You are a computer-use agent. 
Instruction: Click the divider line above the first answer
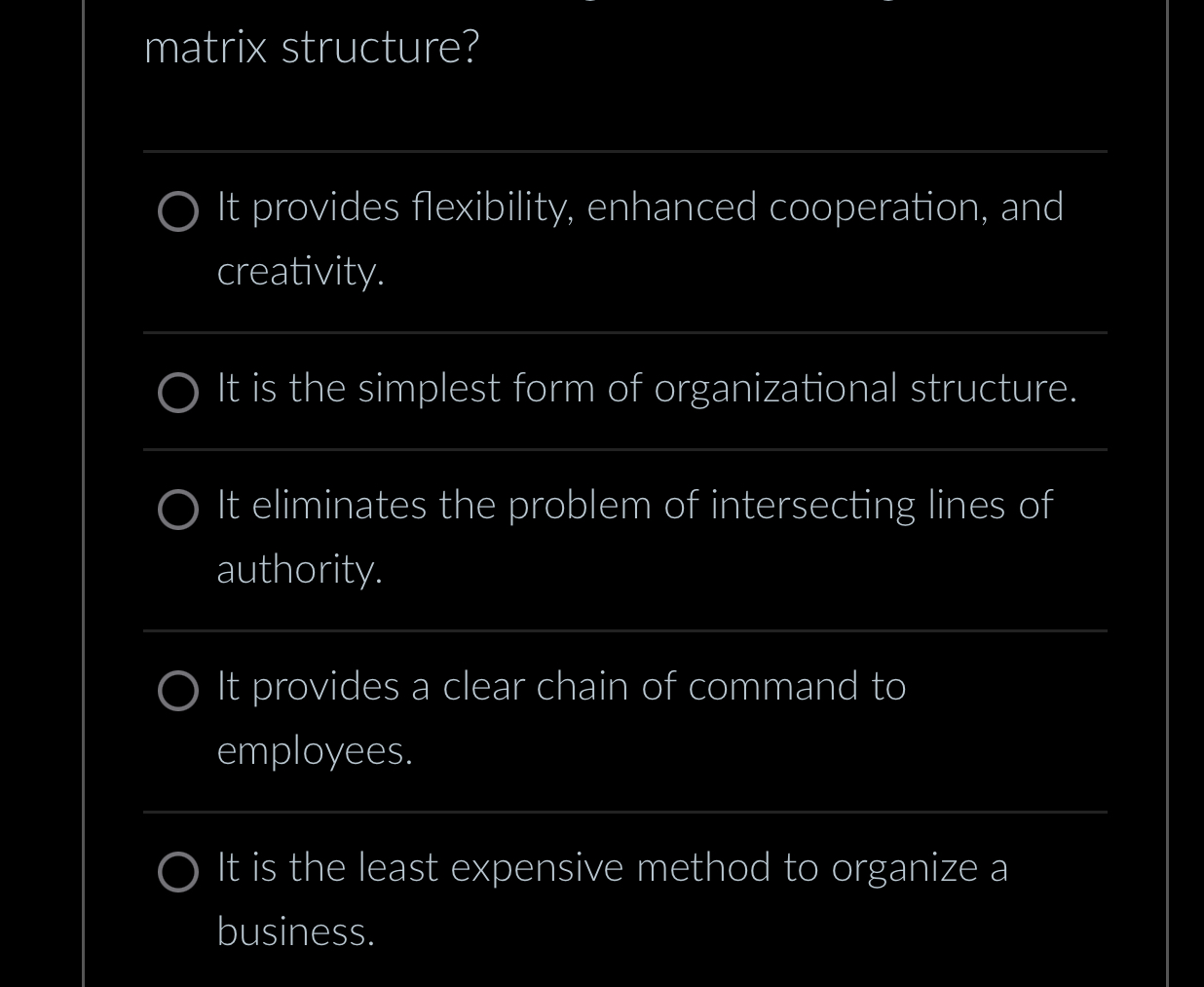(624, 151)
